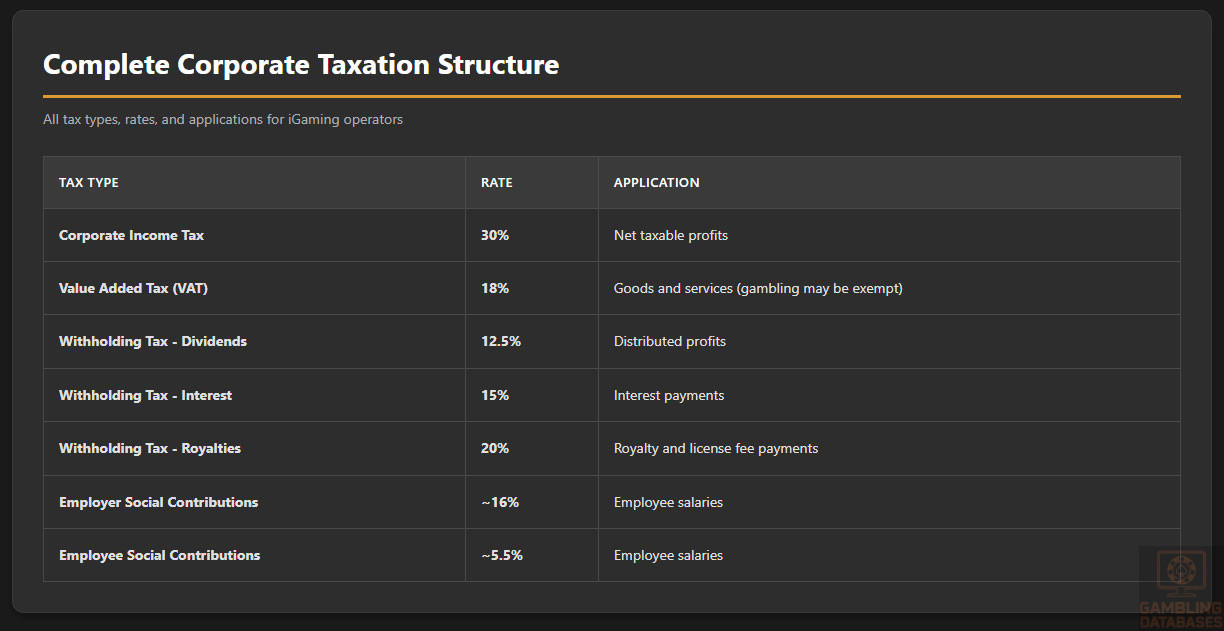This screenshot has width=1224, height=631.
Task: Click the ~5.5% employee rate value
Action: pyautogui.click(x=502, y=556)
